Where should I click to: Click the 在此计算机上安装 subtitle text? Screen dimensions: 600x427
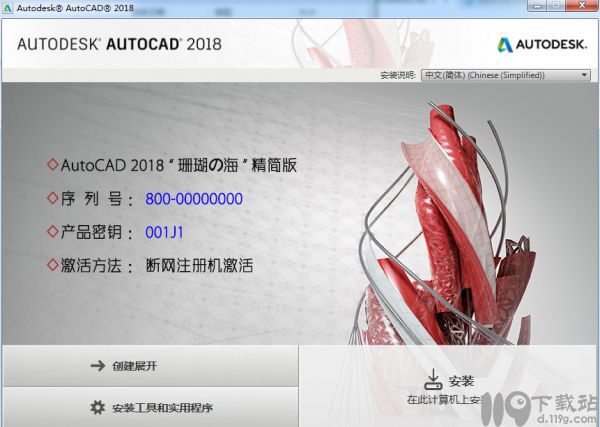444,400
